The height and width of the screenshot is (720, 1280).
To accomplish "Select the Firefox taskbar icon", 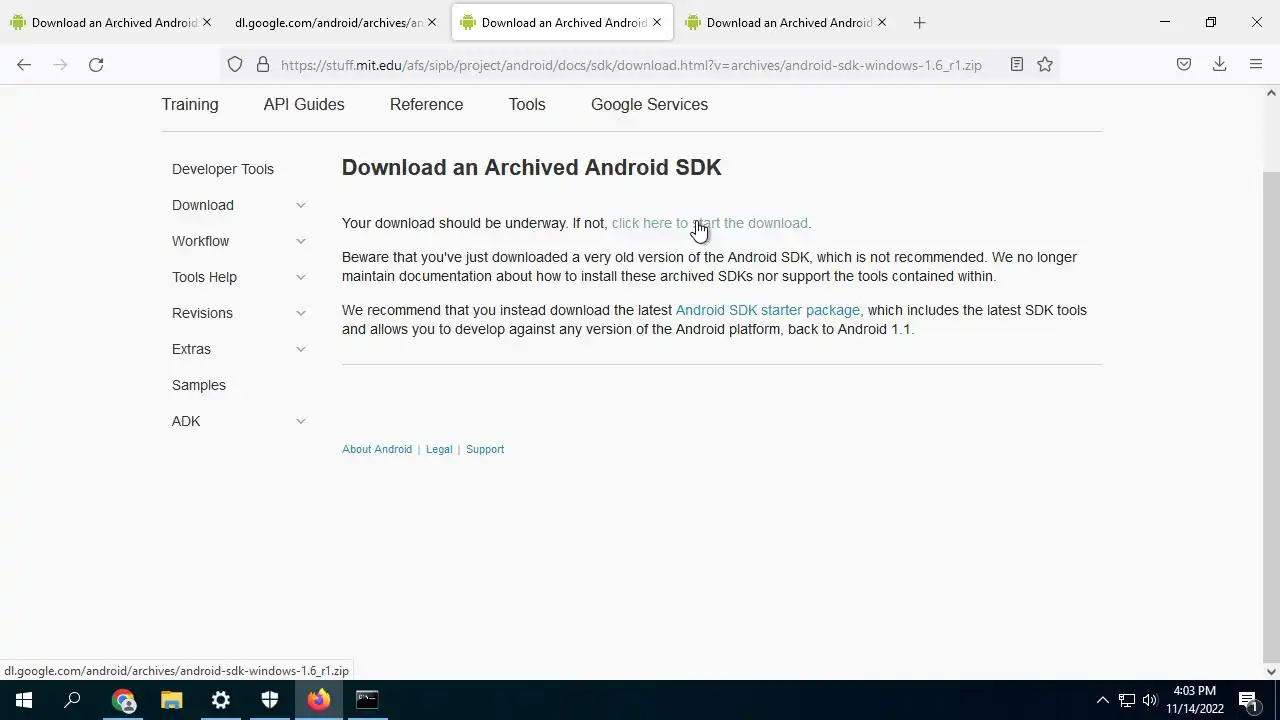I will click(319, 700).
